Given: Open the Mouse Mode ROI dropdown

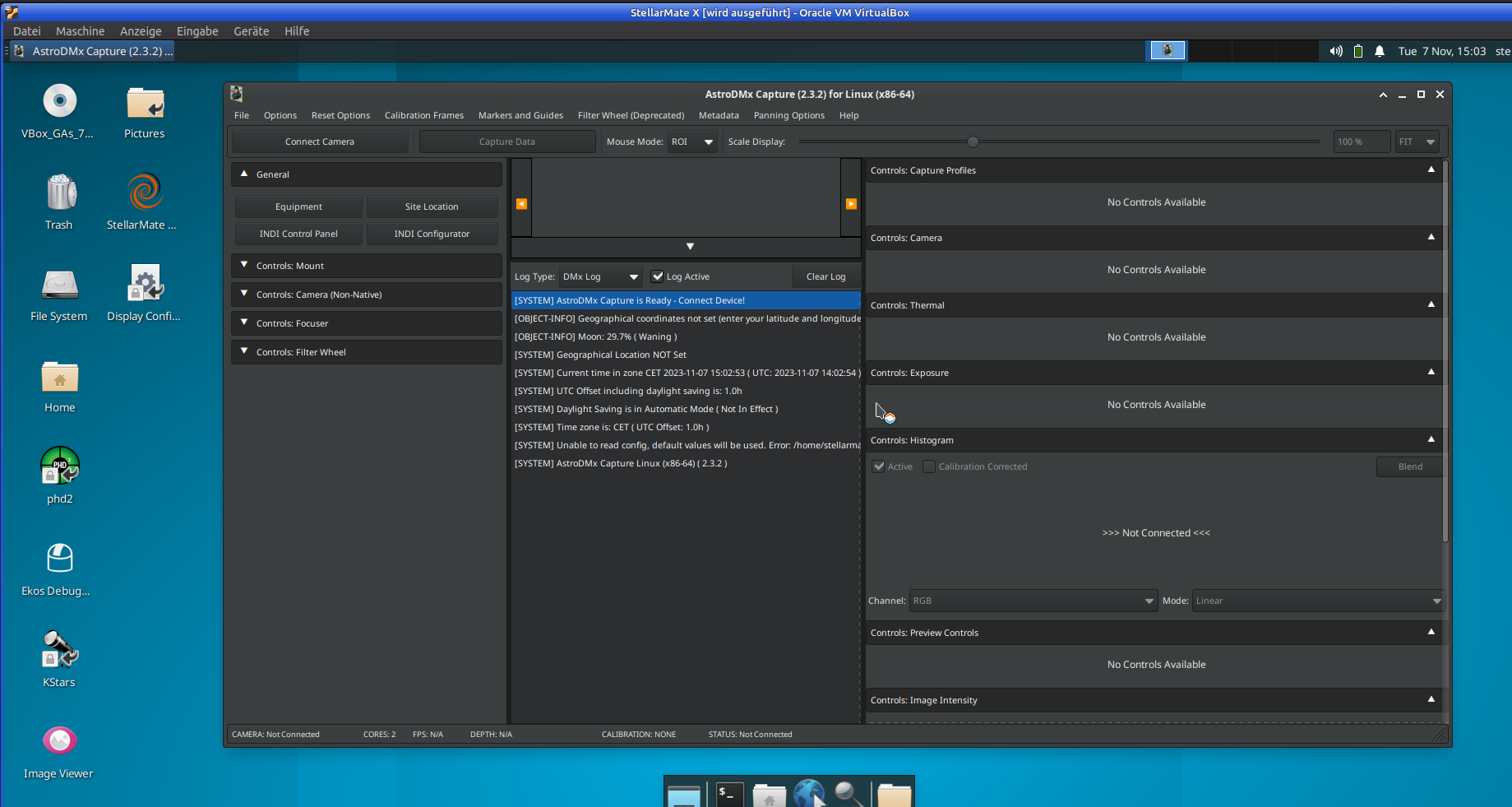Looking at the screenshot, I should pos(692,141).
